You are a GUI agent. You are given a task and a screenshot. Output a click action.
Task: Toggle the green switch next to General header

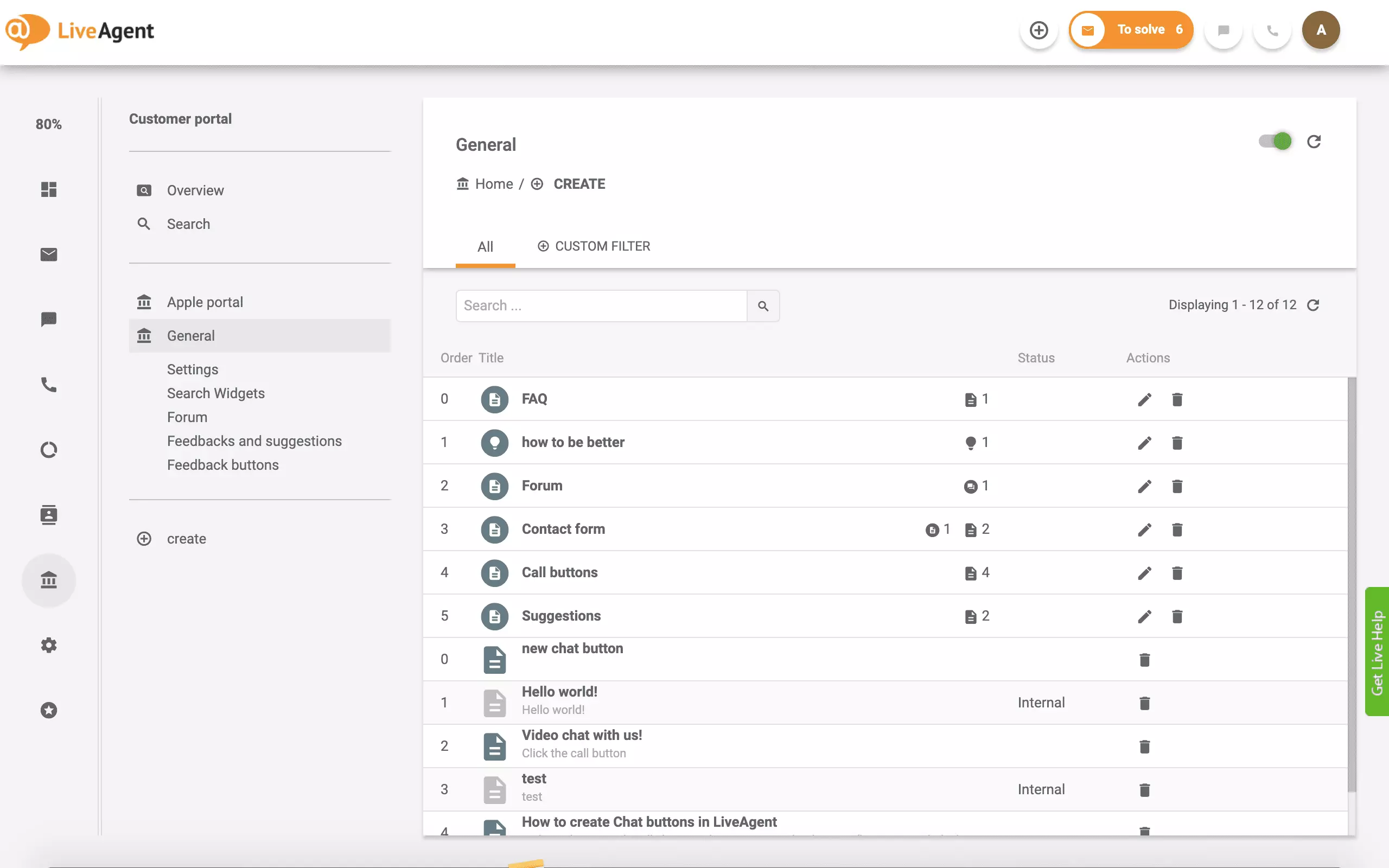click(x=1275, y=141)
